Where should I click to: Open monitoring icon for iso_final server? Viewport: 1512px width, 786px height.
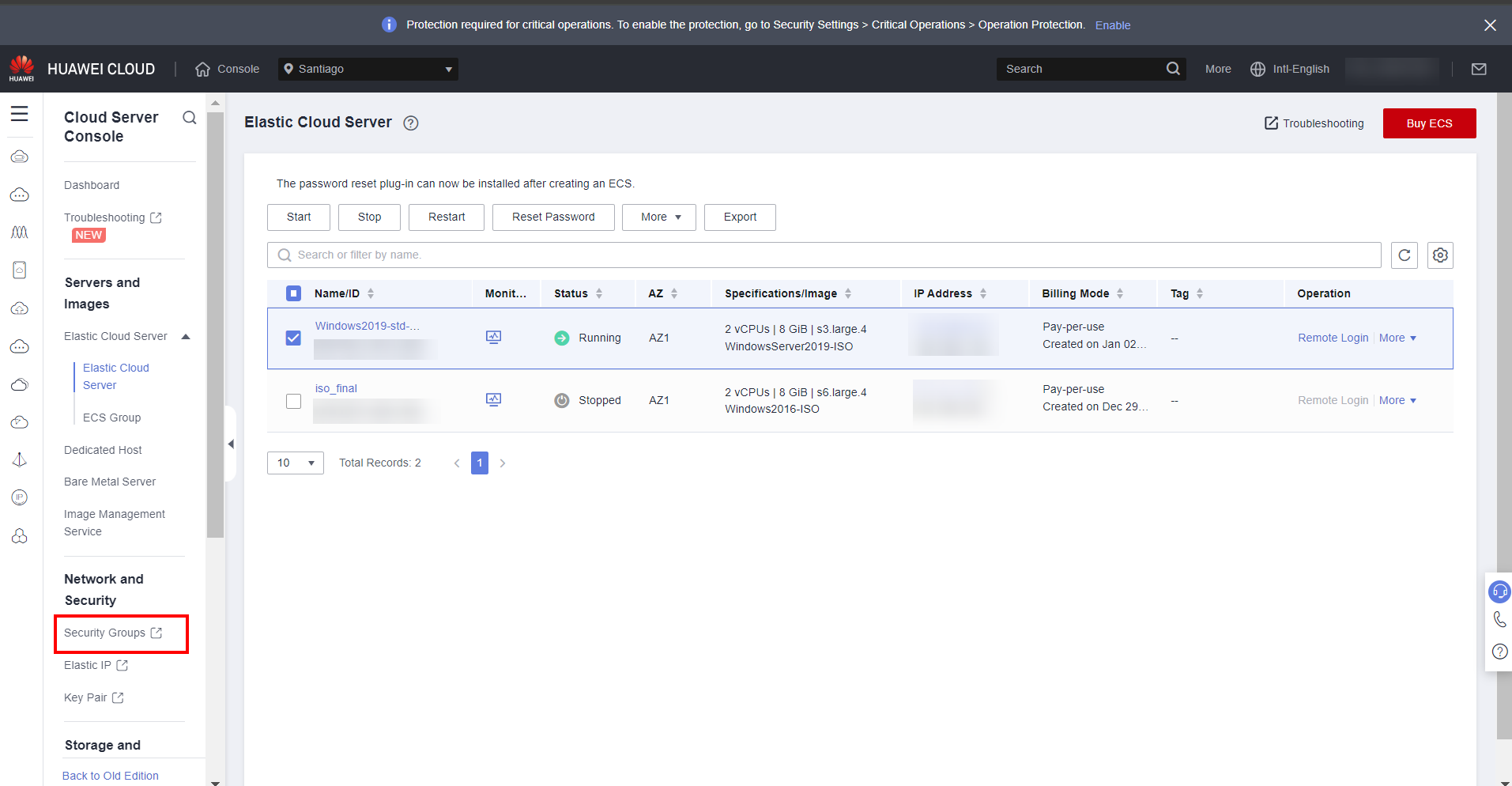tap(493, 400)
